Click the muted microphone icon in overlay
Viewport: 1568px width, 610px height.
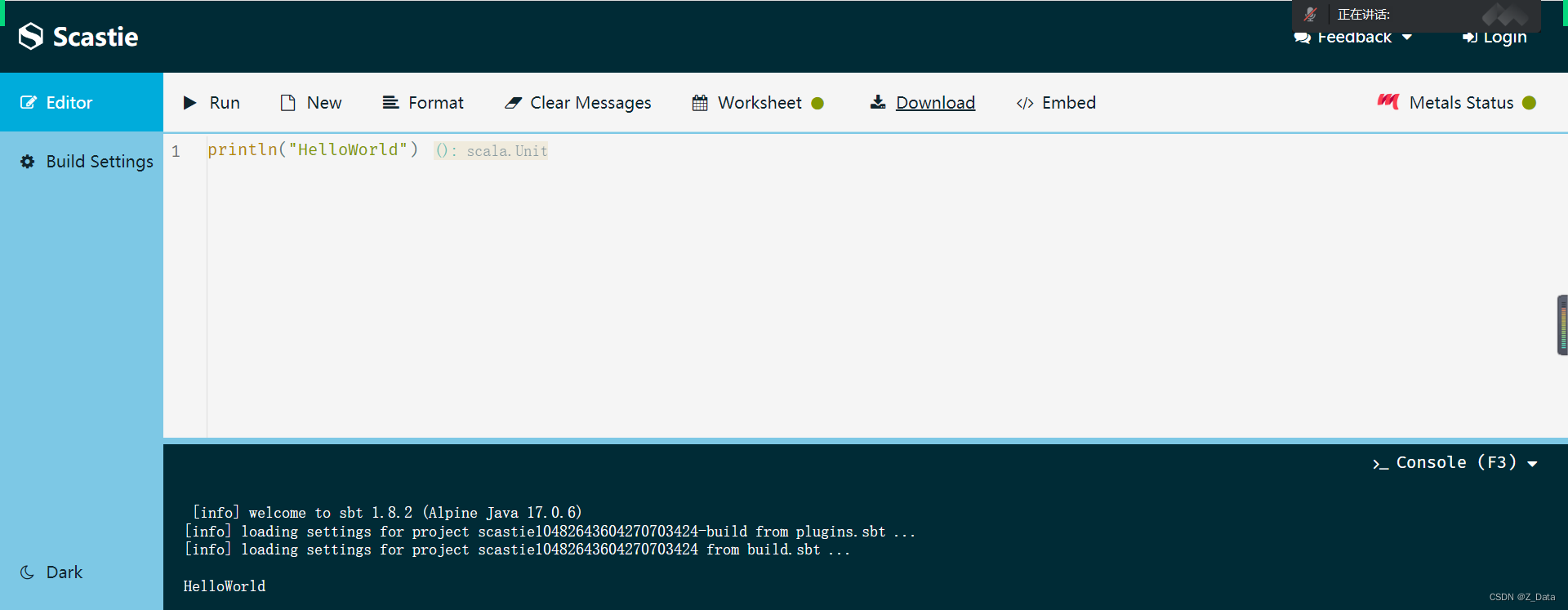1310,14
